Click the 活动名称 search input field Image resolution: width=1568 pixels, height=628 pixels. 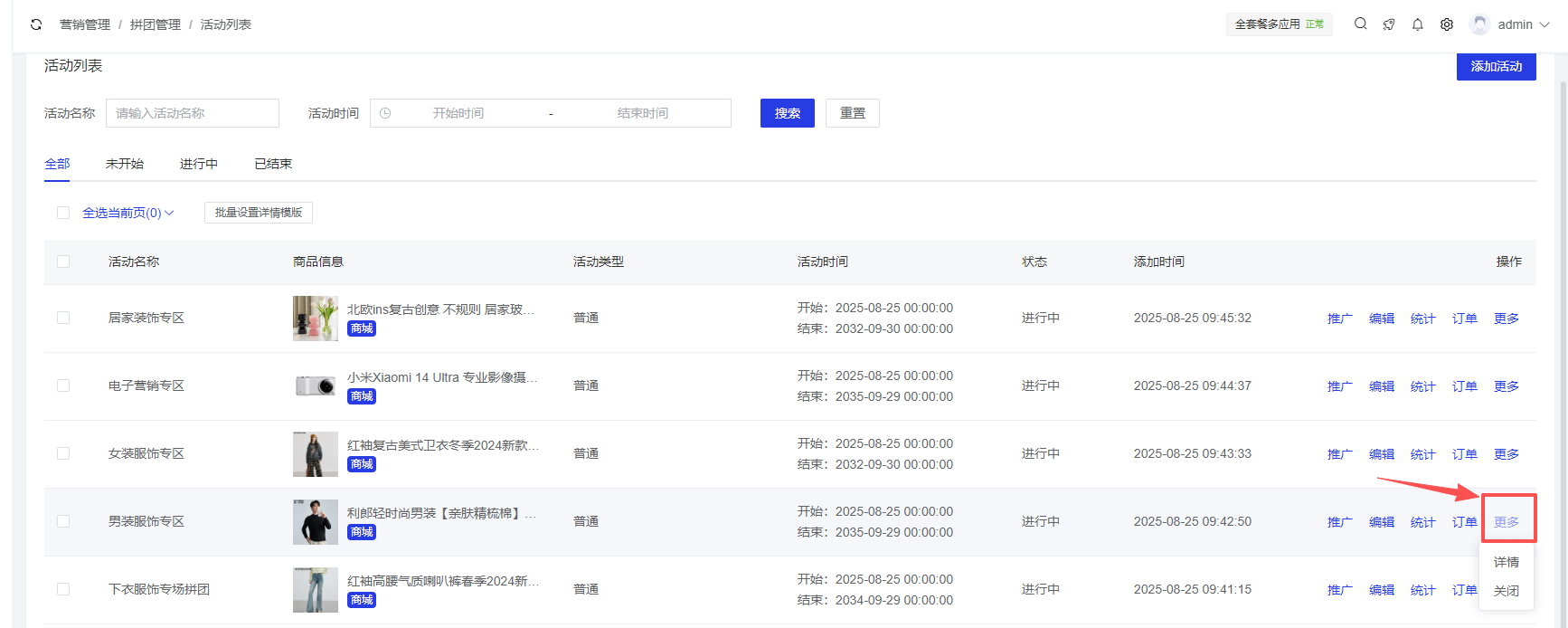[x=193, y=113]
